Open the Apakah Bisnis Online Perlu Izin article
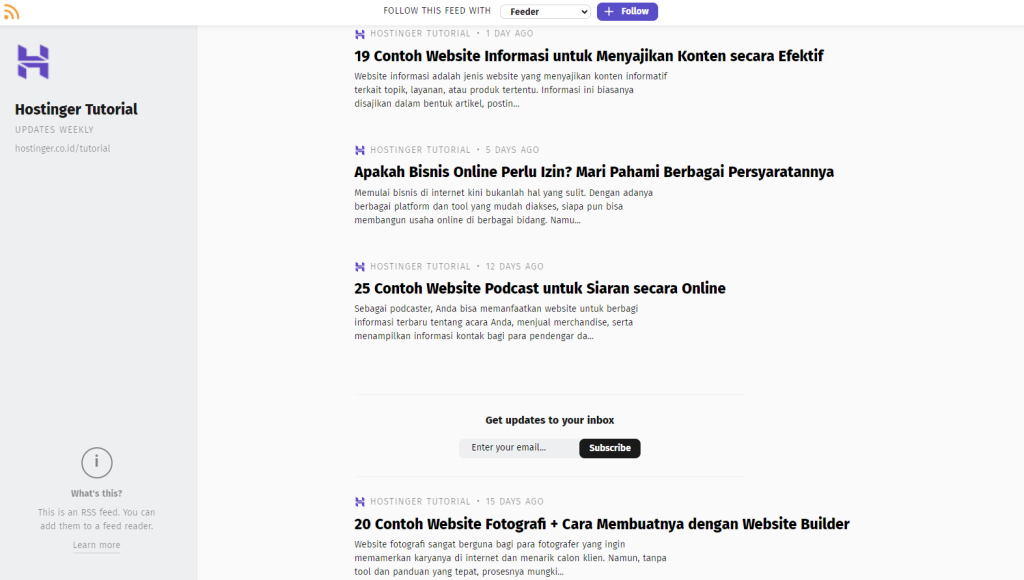The width and height of the screenshot is (1024, 580). pos(594,172)
